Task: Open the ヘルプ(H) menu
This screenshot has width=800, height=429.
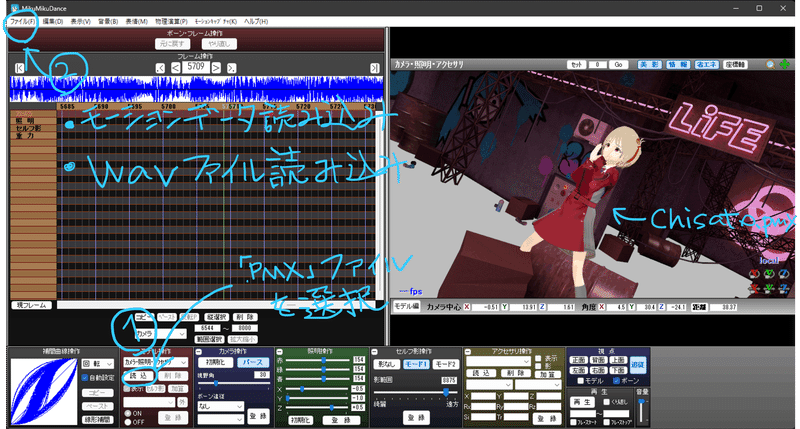Action: pos(256,21)
